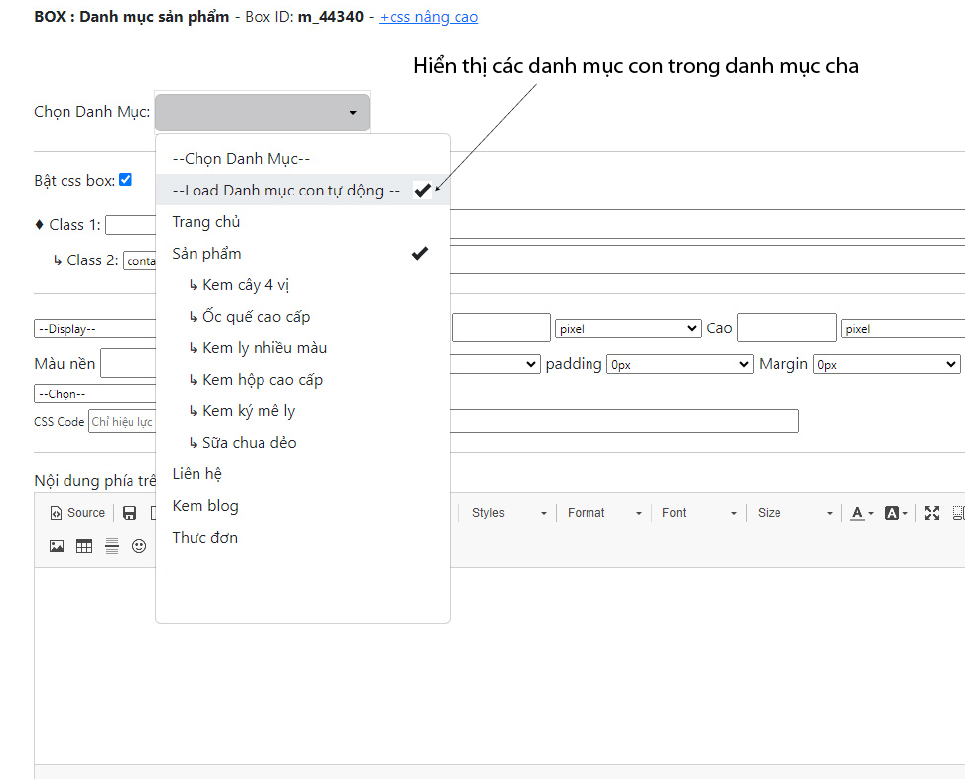Select the Ốc quế cao cấp subcategory
This screenshot has width=965, height=779.
click(x=303, y=316)
